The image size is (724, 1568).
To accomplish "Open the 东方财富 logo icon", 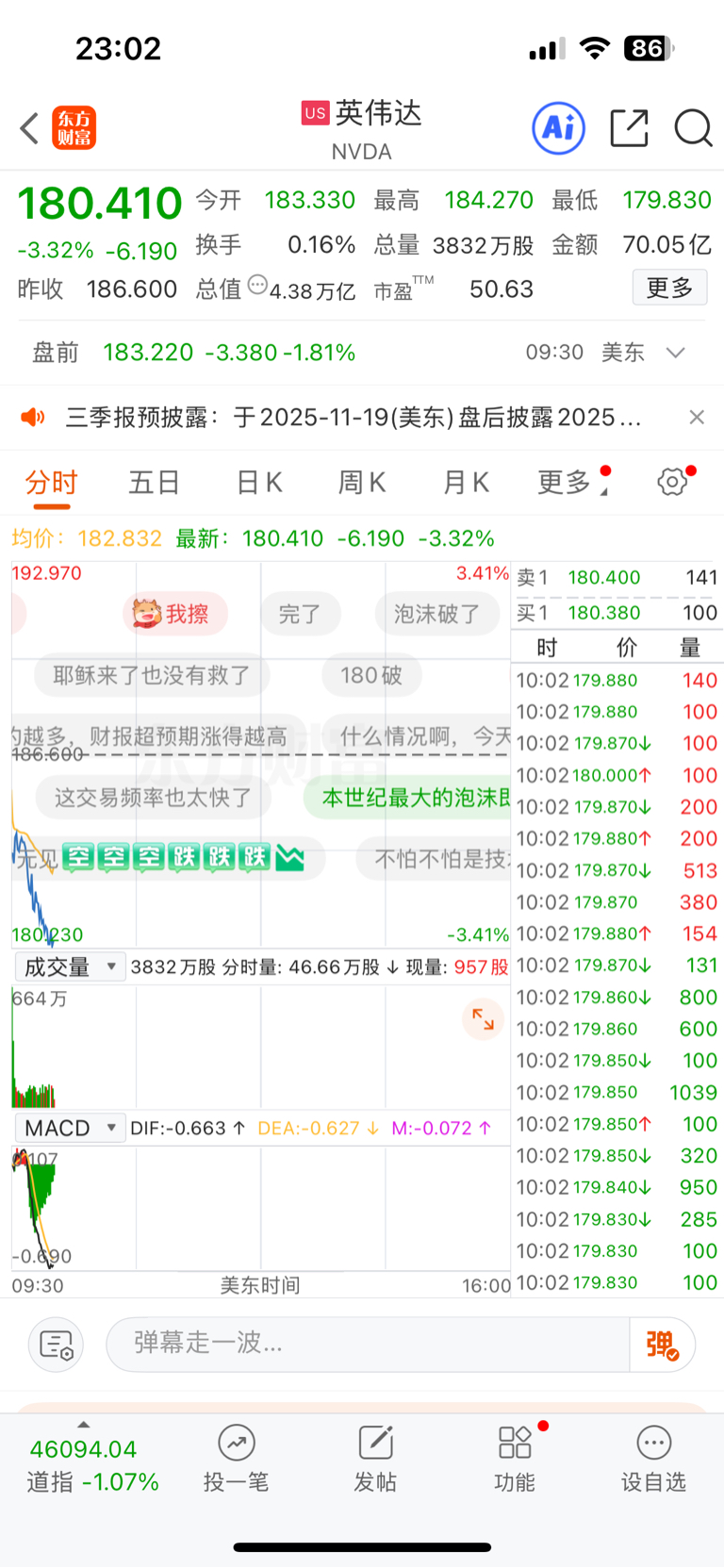I will [x=74, y=128].
